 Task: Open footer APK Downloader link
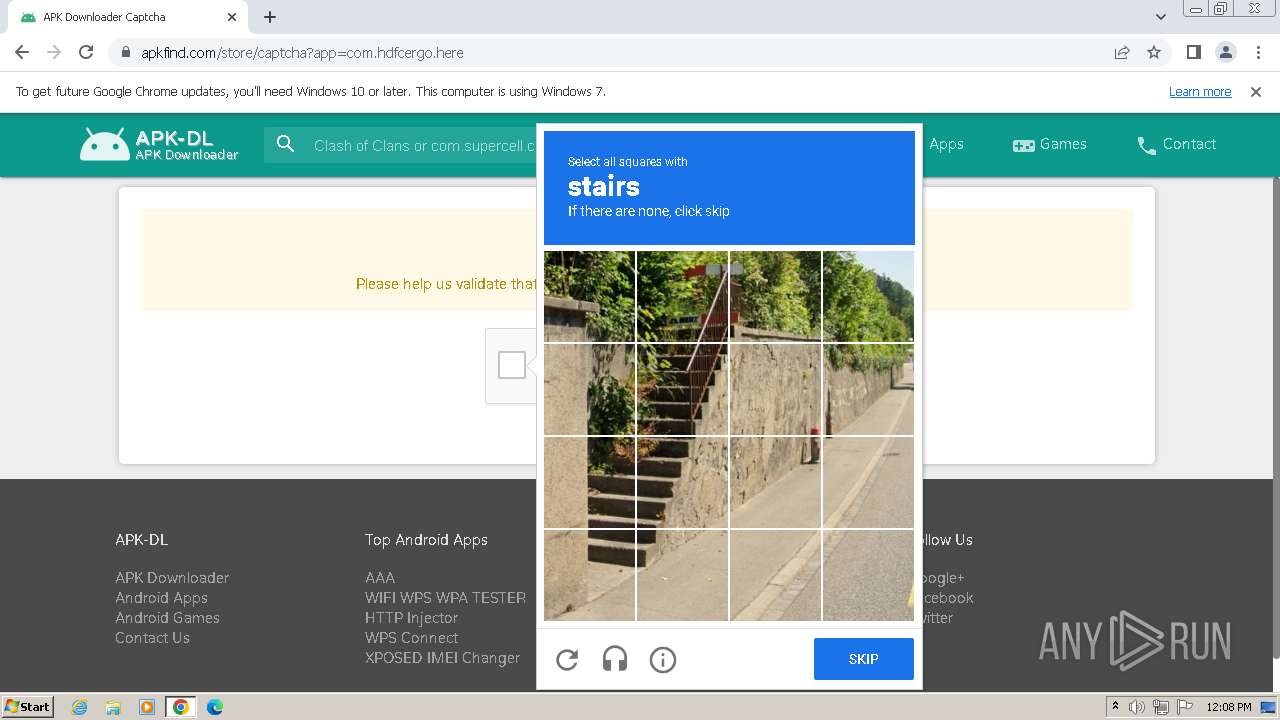pos(172,578)
